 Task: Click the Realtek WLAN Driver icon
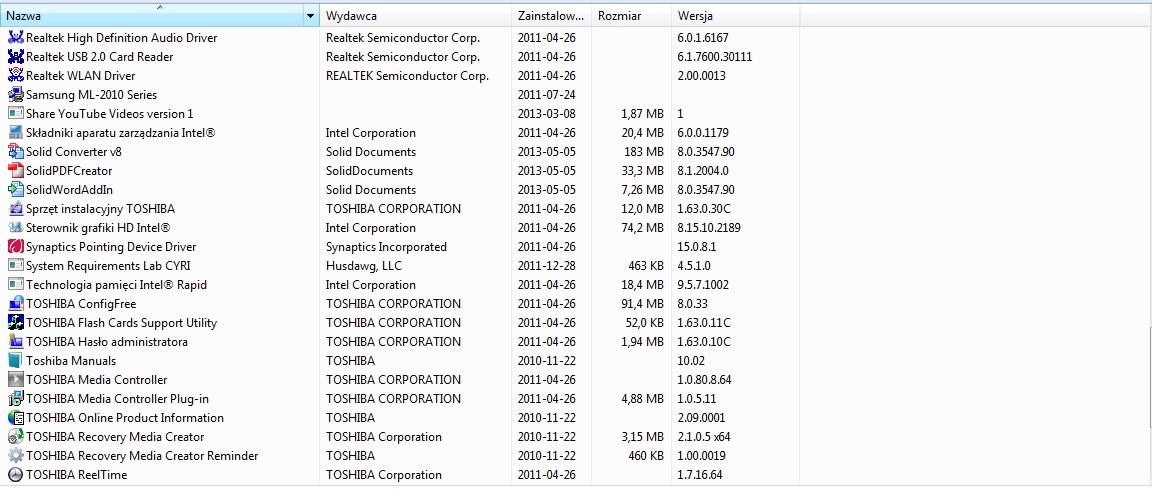click(15, 76)
